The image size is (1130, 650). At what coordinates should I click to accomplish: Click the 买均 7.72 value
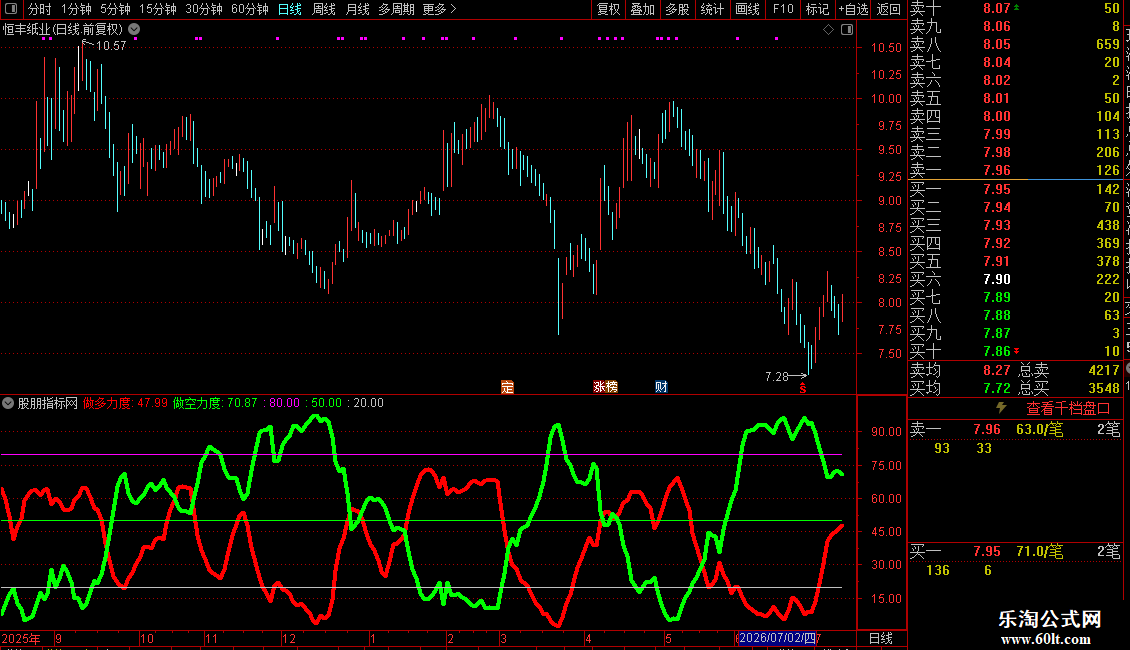997,388
